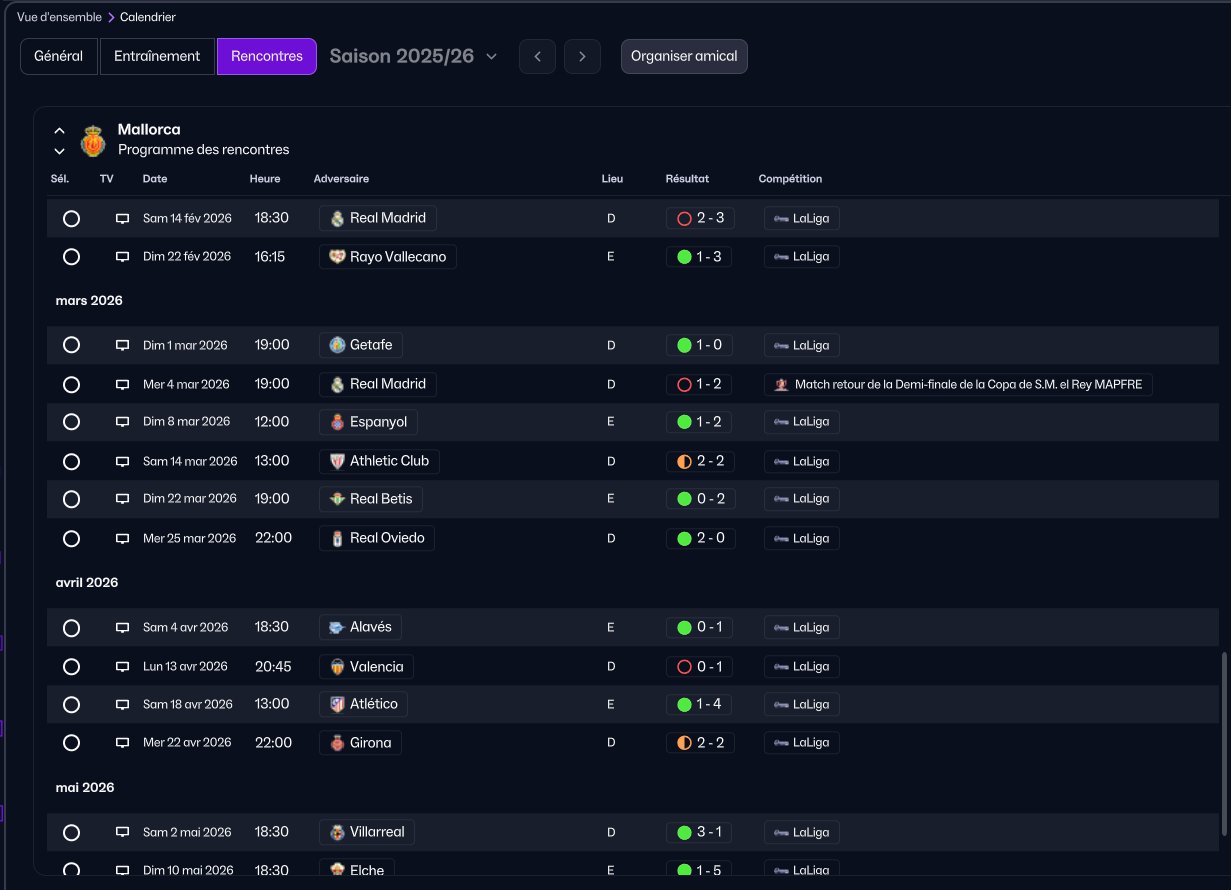Click the Organiser amical button
The width and height of the screenshot is (1231, 890).
click(684, 56)
